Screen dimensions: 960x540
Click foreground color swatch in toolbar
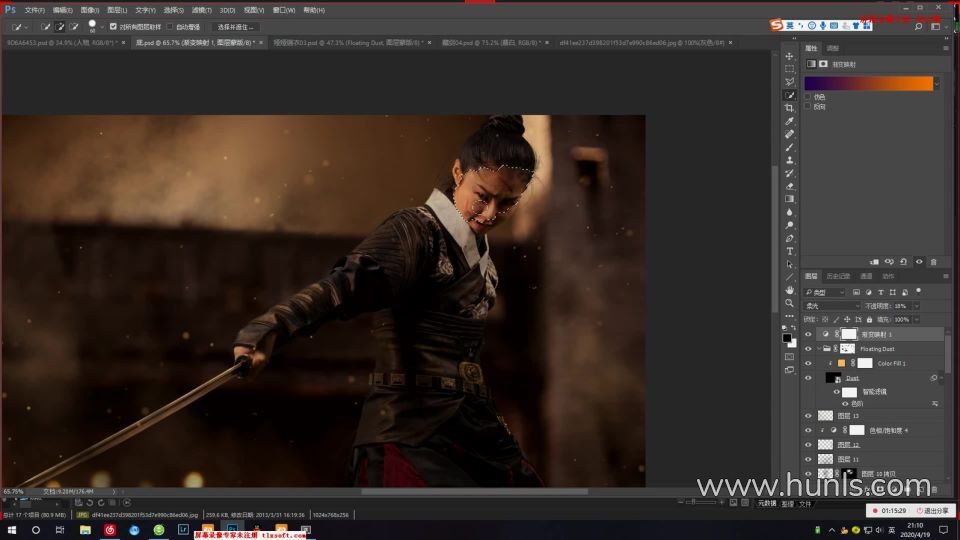[x=787, y=338]
